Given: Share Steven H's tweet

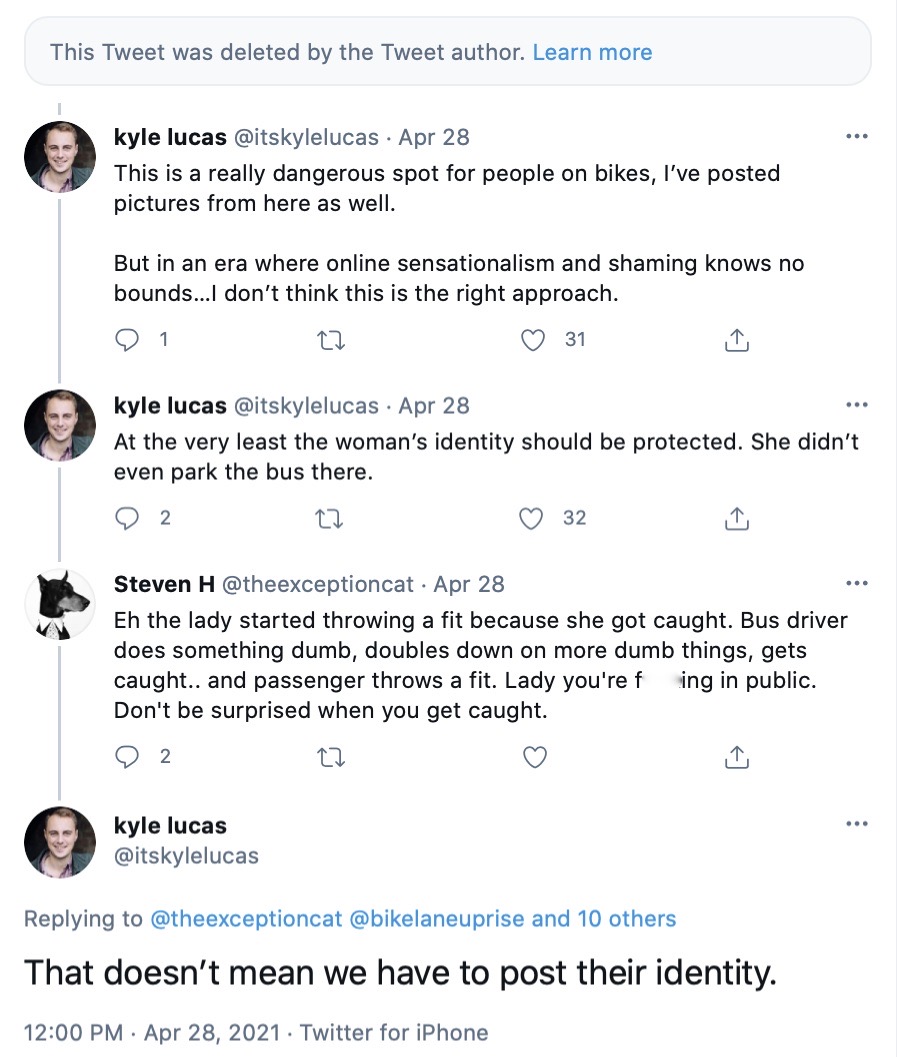Looking at the screenshot, I should 736,757.
